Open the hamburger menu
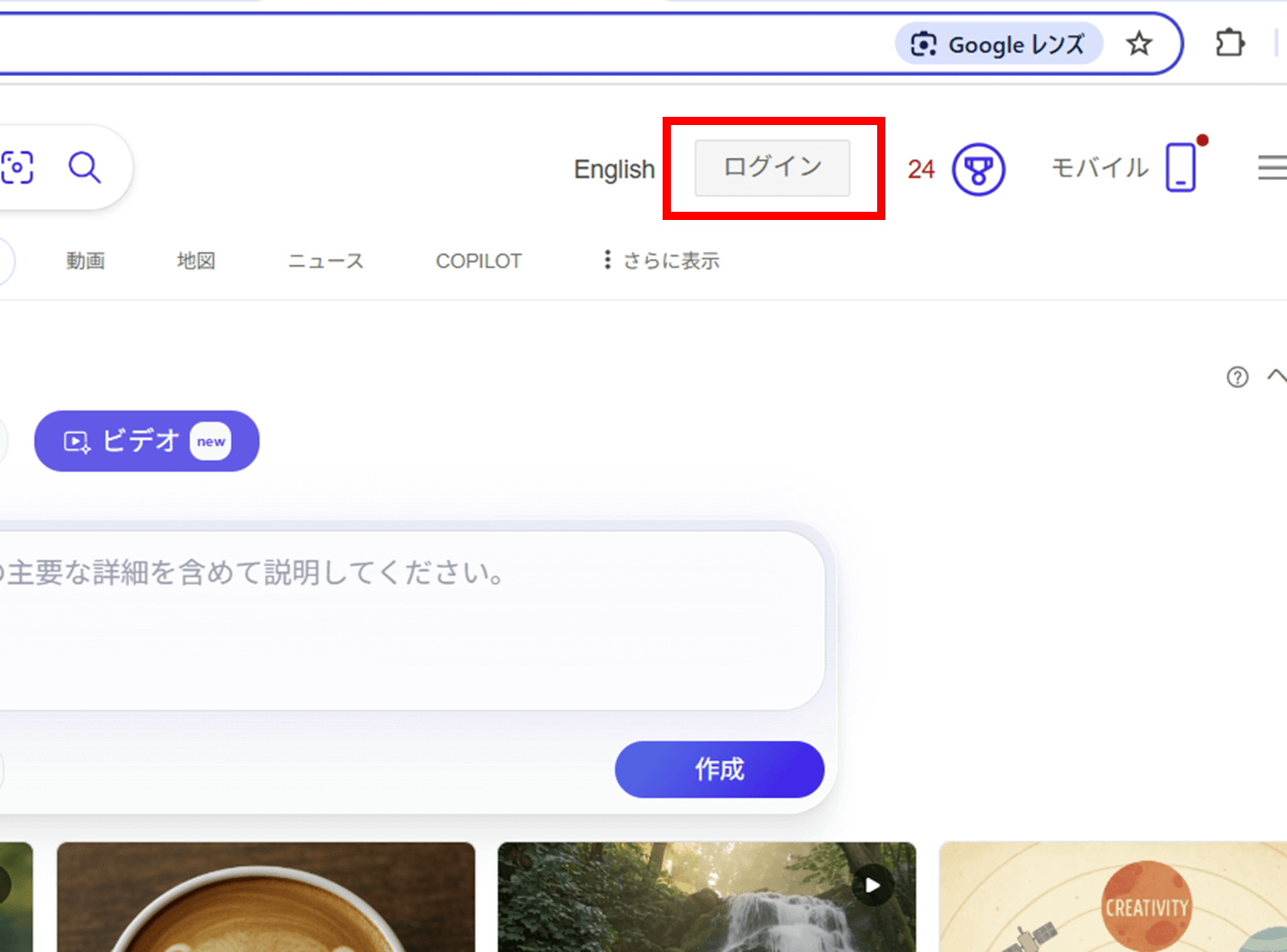1287x952 pixels. coord(1271,167)
